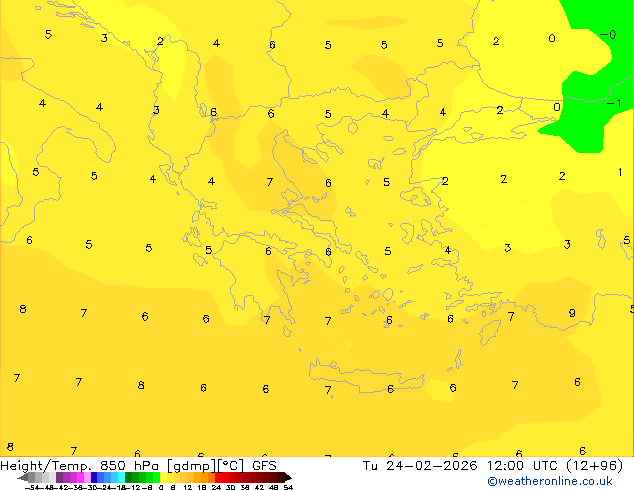The image size is (634, 490).
Task: Click the gray arrow at the legend's cold end
Action: point(22,478)
